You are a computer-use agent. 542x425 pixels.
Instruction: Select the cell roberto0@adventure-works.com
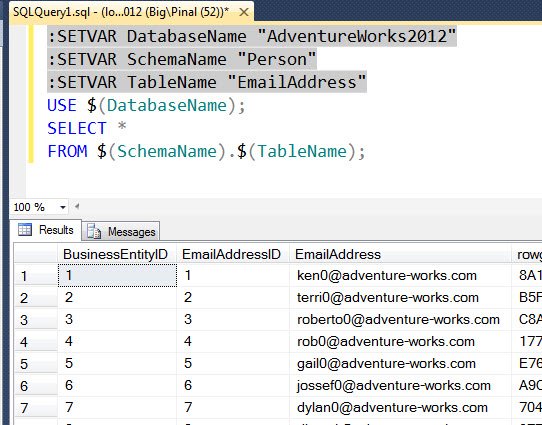pyautogui.click(x=400, y=320)
